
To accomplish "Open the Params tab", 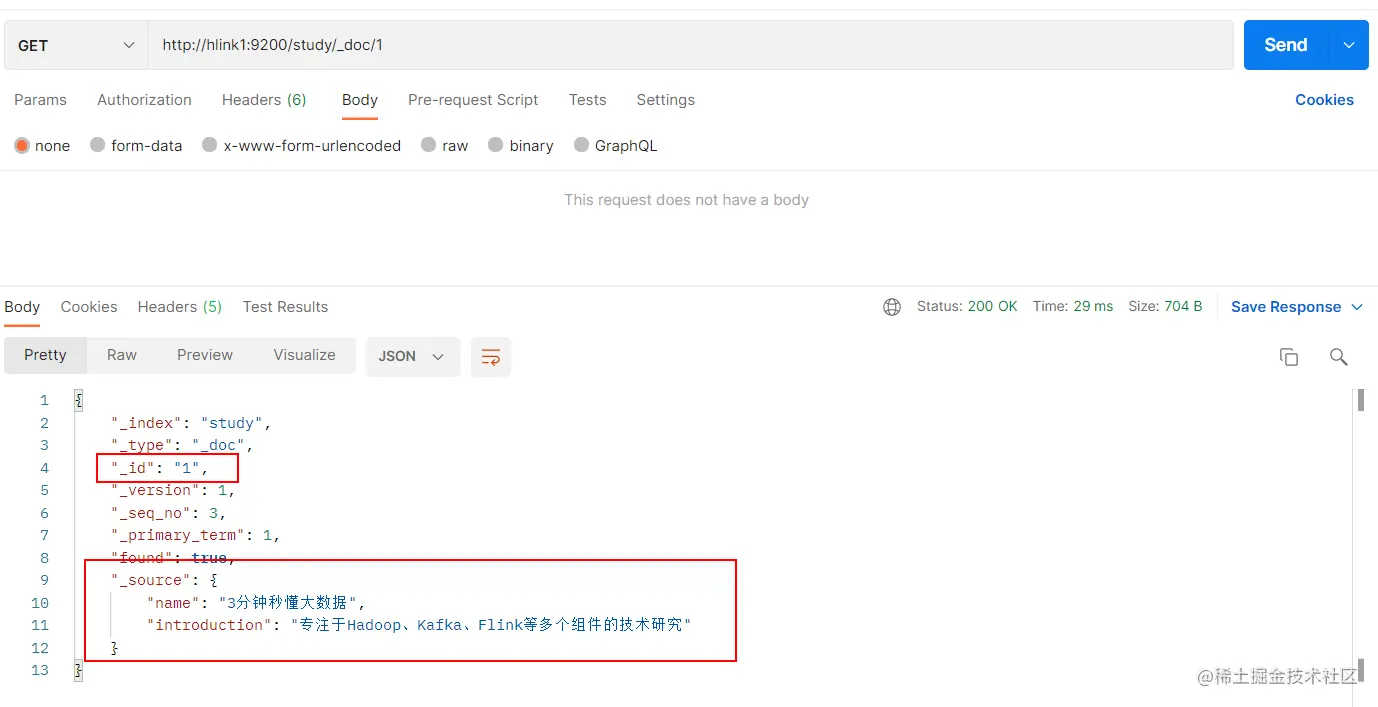I will [40, 100].
